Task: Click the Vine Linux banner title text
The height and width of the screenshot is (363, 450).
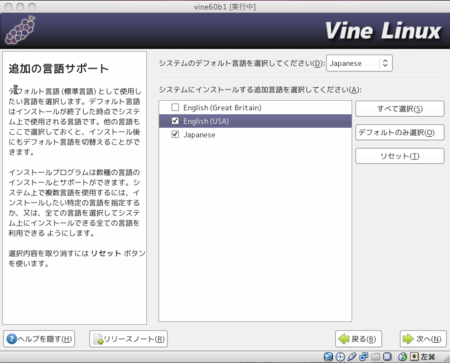Action: tap(383, 31)
